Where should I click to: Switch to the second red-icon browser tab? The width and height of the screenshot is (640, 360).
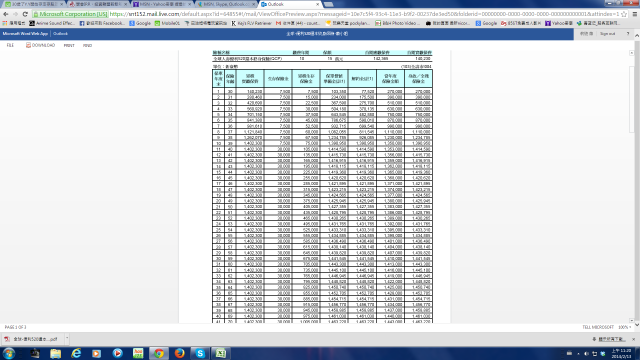point(97,4)
